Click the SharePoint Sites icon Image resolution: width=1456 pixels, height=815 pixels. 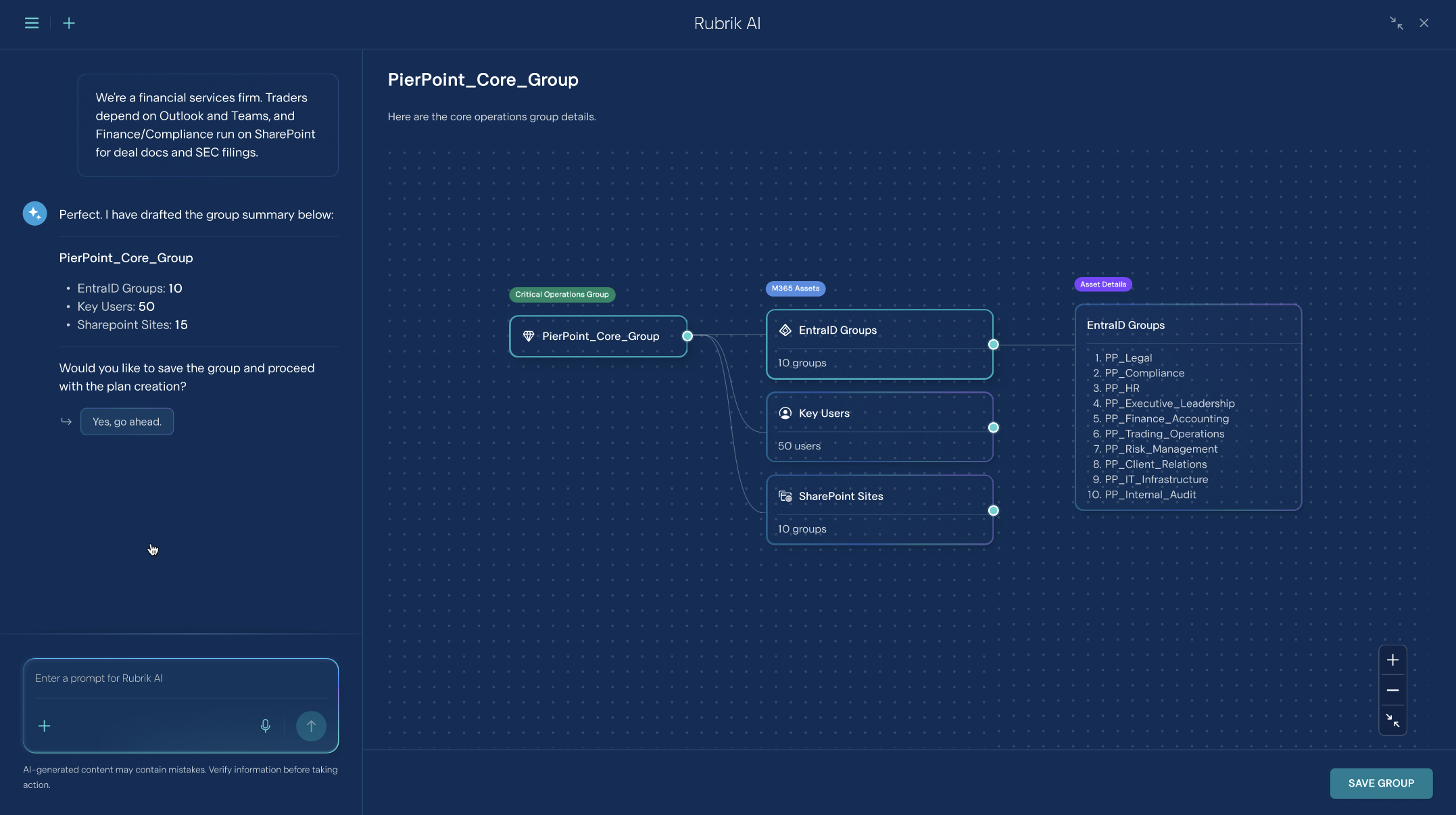pos(785,496)
